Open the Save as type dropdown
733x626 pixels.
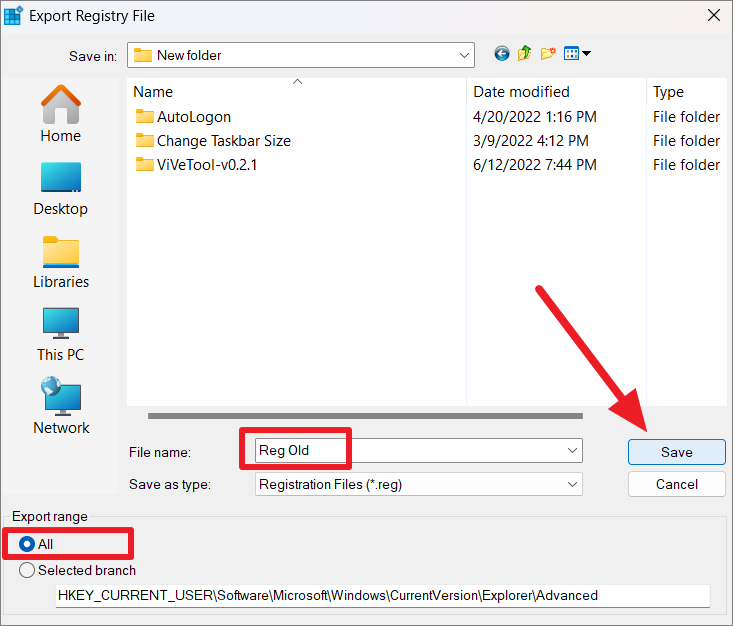coord(419,484)
